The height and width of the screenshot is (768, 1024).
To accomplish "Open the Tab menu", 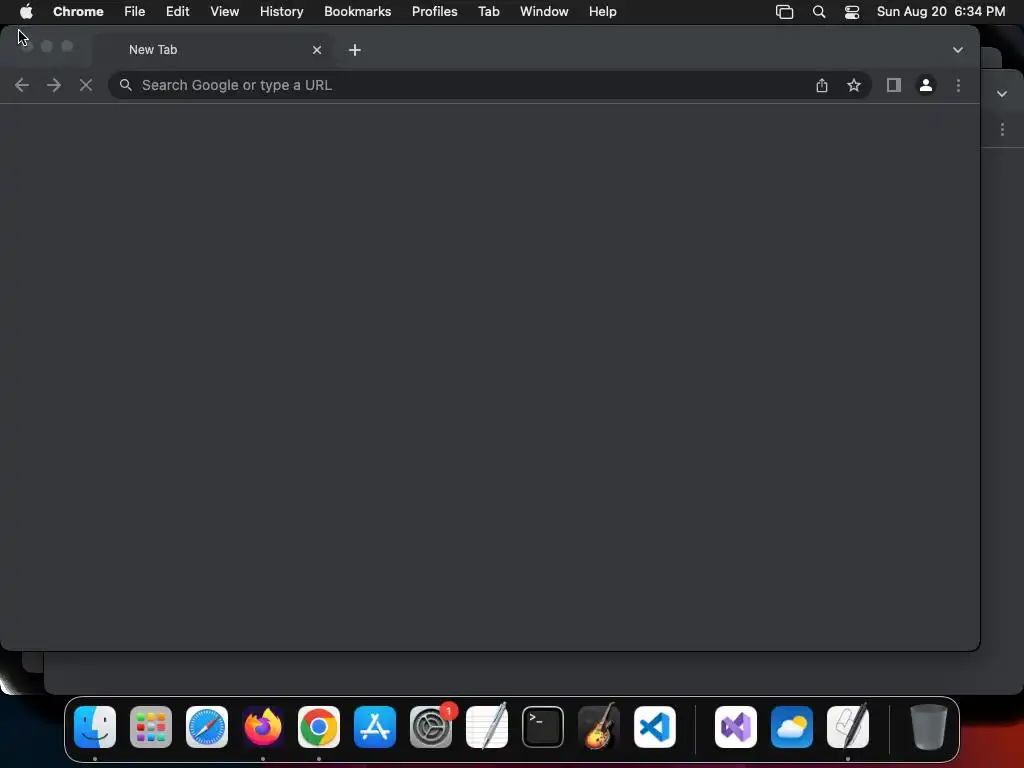I will (488, 11).
